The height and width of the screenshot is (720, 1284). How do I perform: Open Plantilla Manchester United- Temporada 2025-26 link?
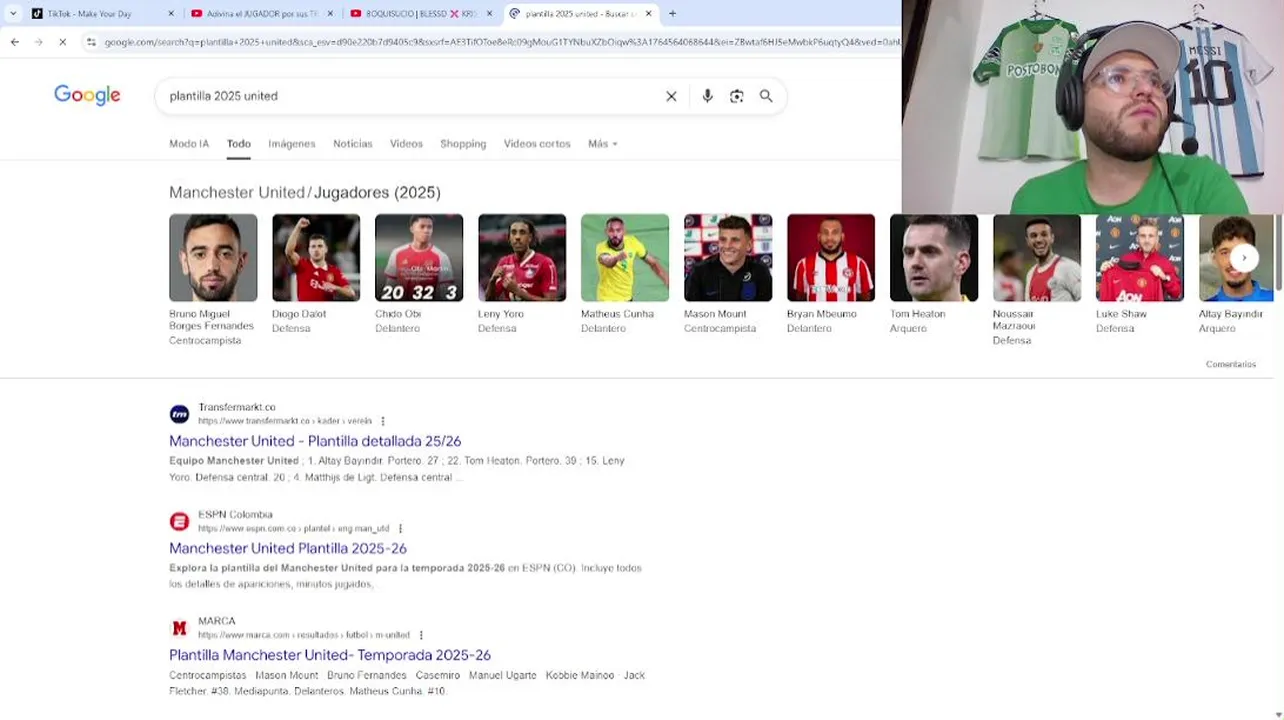tap(330, 655)
